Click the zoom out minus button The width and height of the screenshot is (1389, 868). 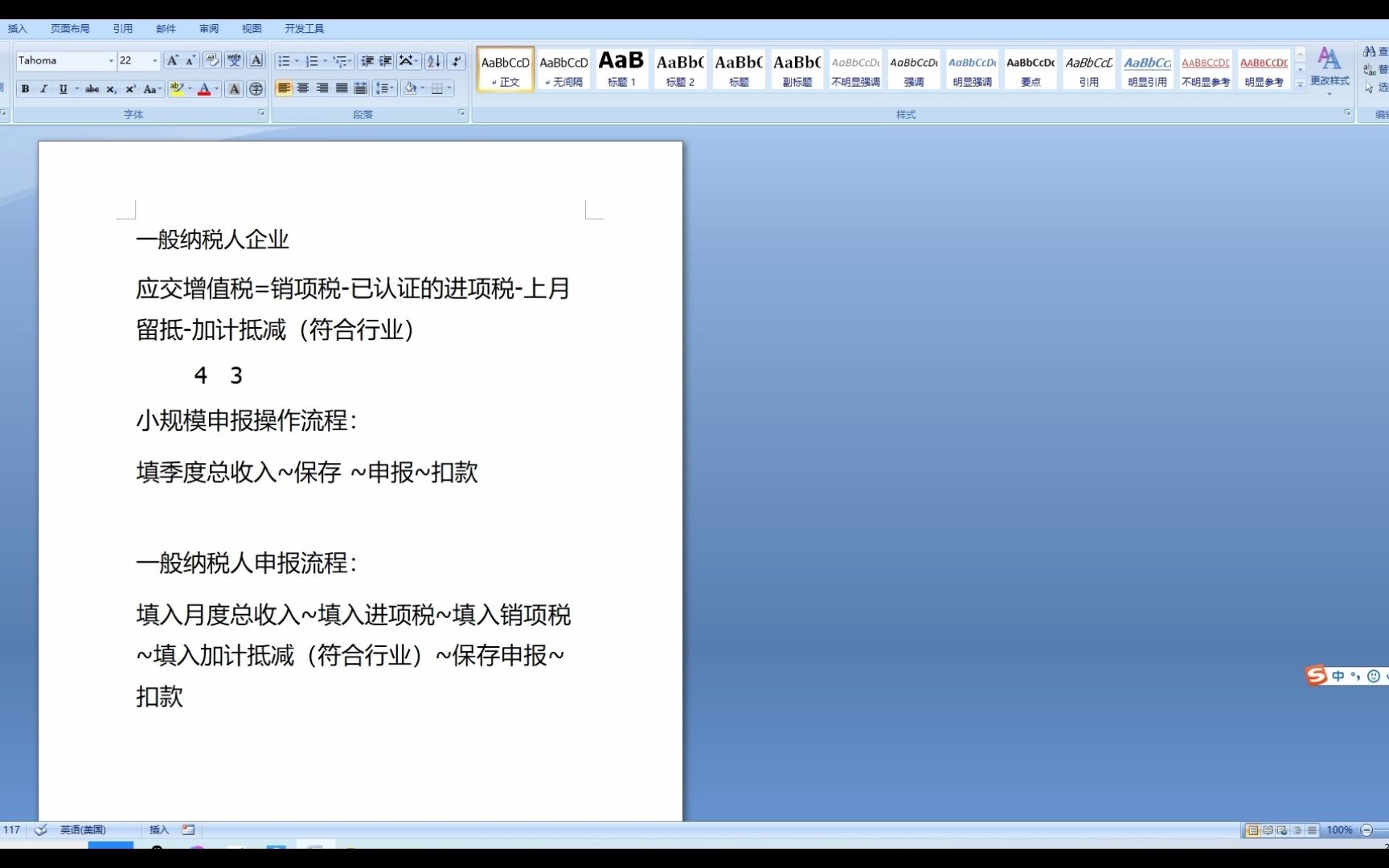point(1366,830)
